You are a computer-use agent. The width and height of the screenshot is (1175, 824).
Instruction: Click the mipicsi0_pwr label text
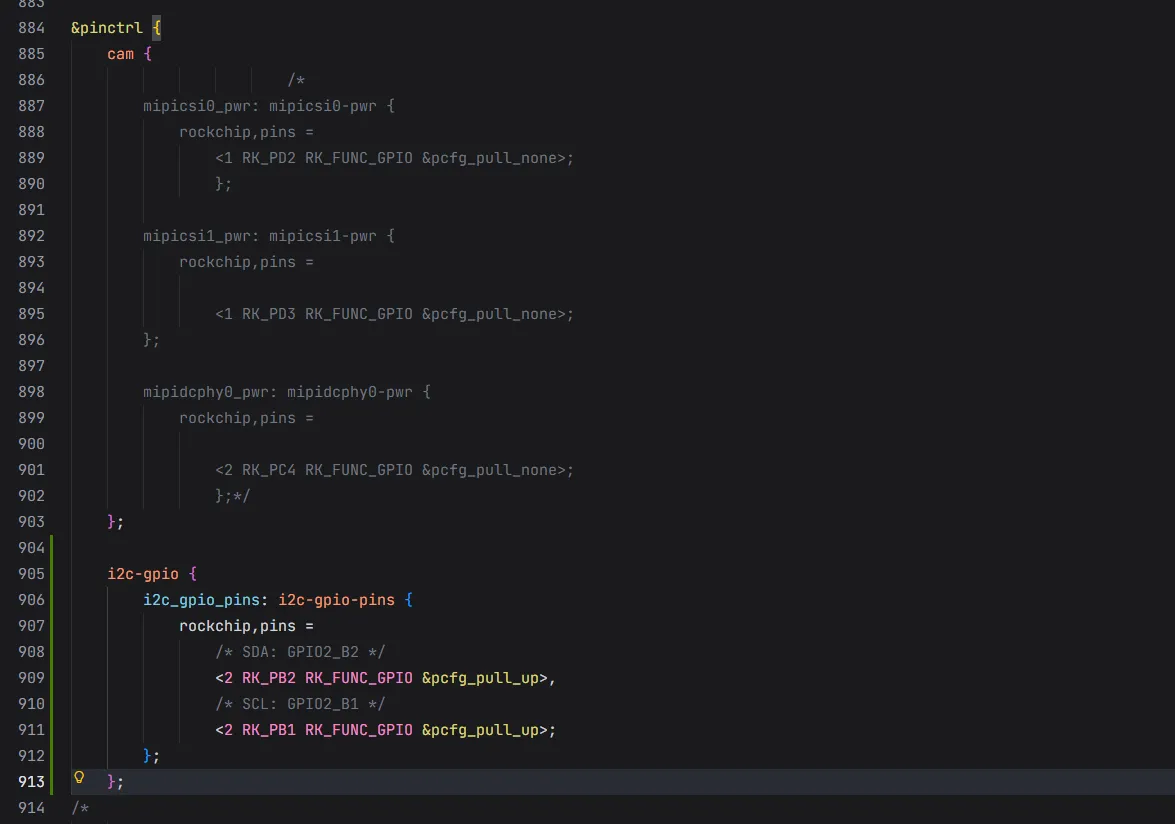[197, 106]
